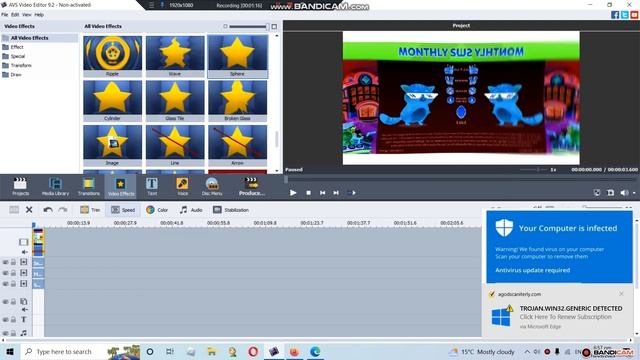Screen dimensions: 640x360
Task: Open the Media Library section
Action: 55,187
